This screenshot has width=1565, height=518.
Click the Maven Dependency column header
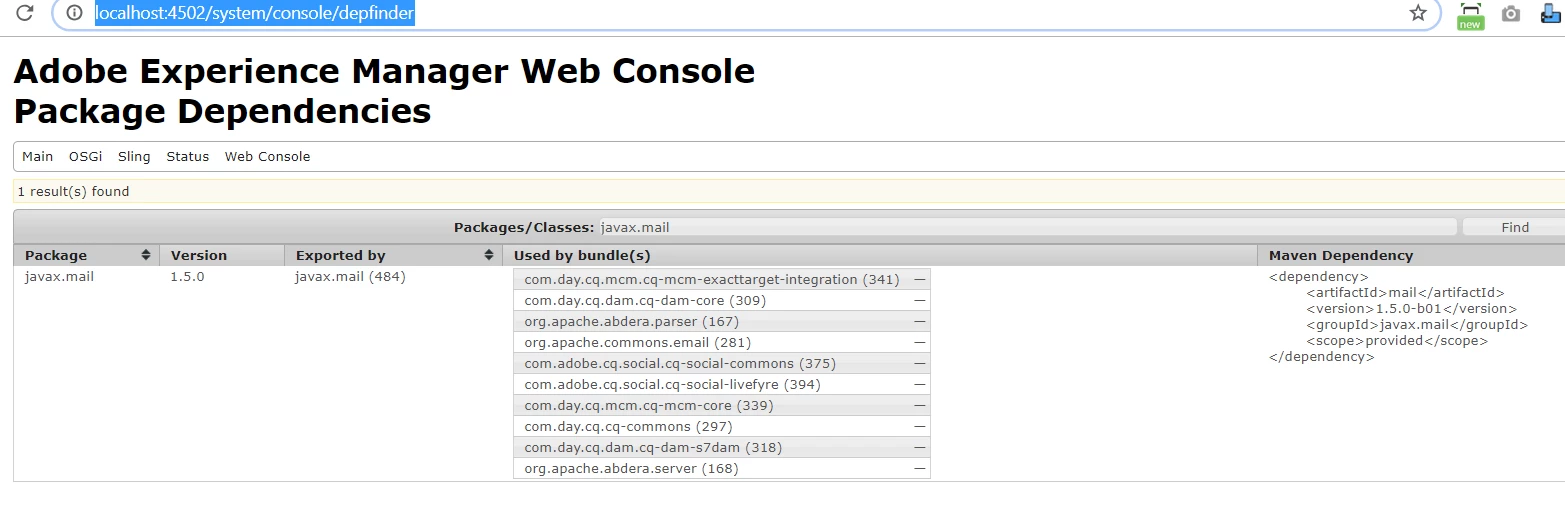click(1411, 255)
